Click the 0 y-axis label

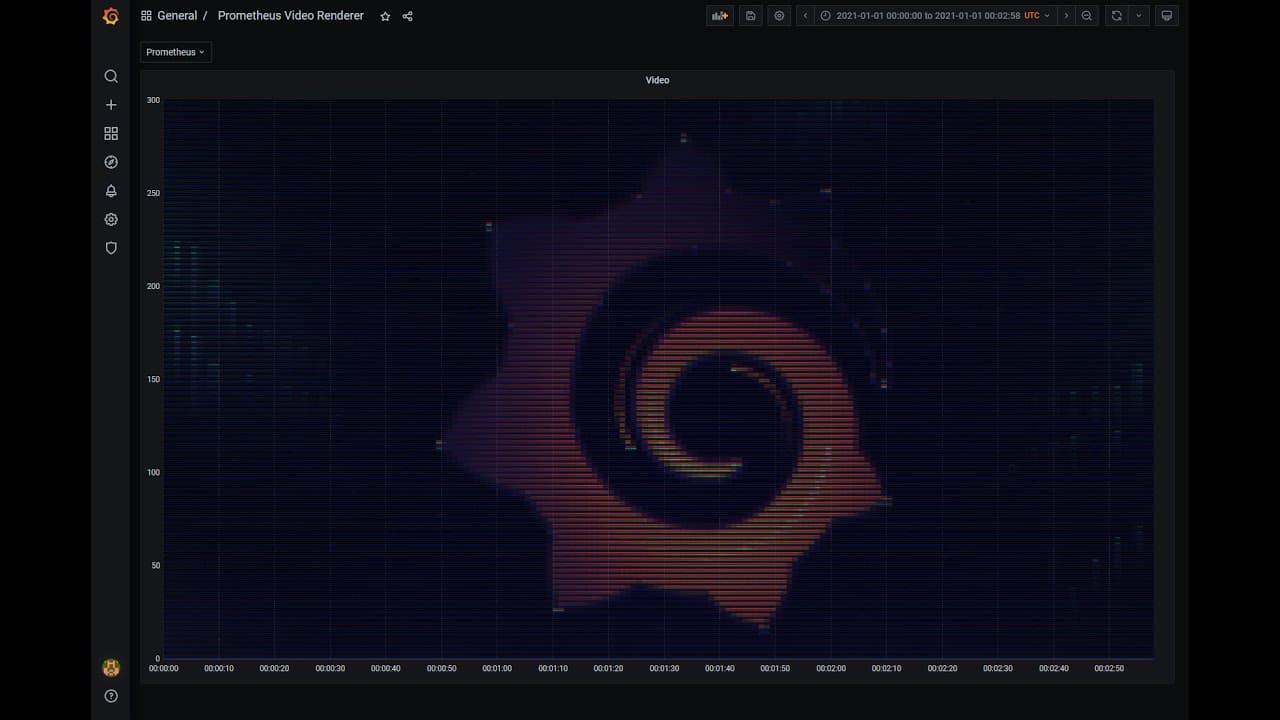coord(157,659)
